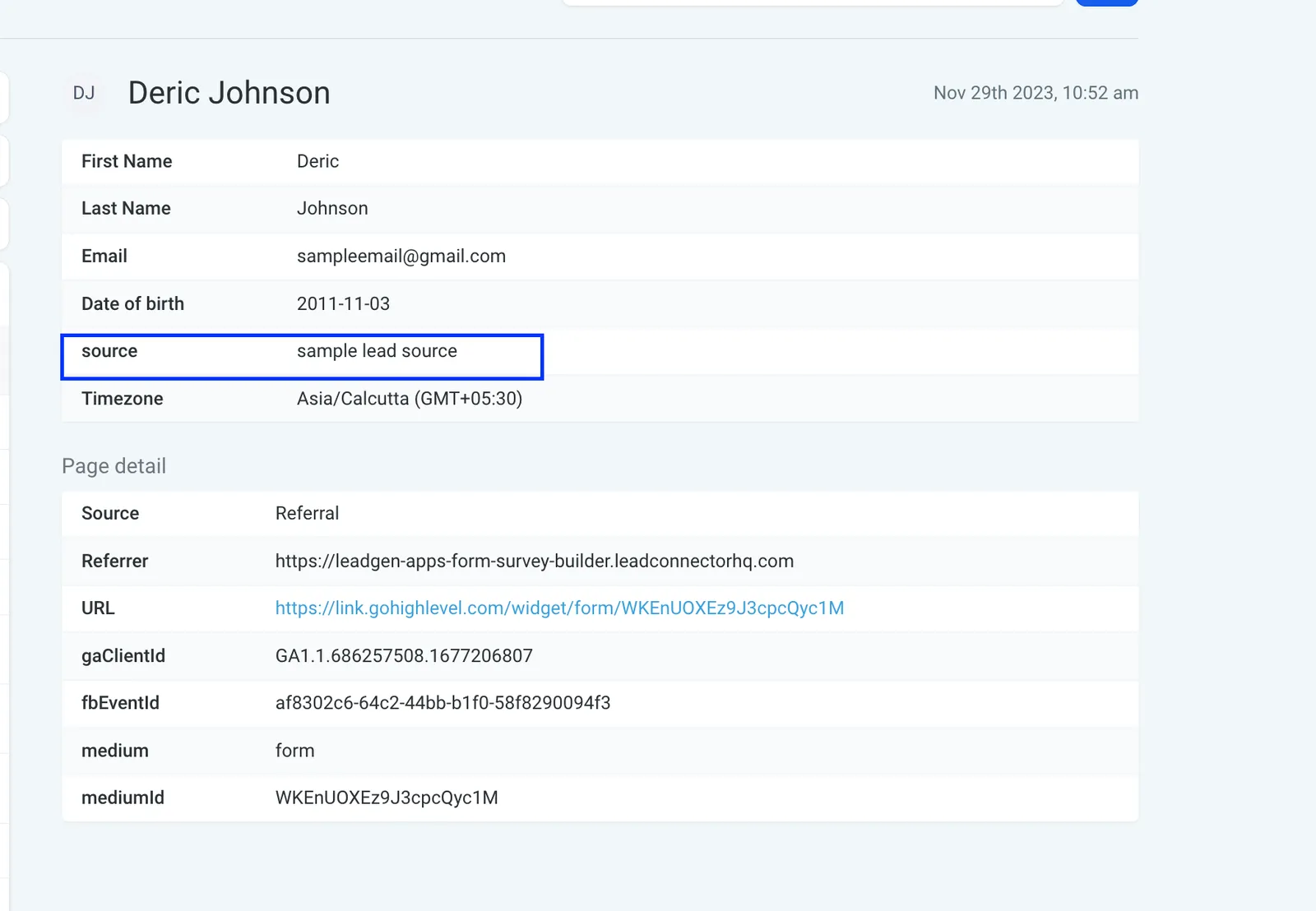Click the Page detail section heading
The width and height of the screenshot is (1316, 911).
click(114, 466)
